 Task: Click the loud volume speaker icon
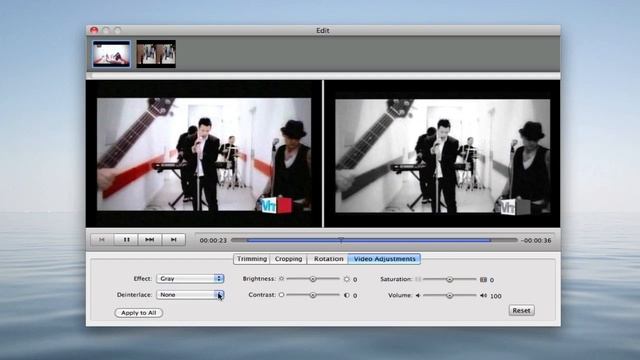click(483, 295)
